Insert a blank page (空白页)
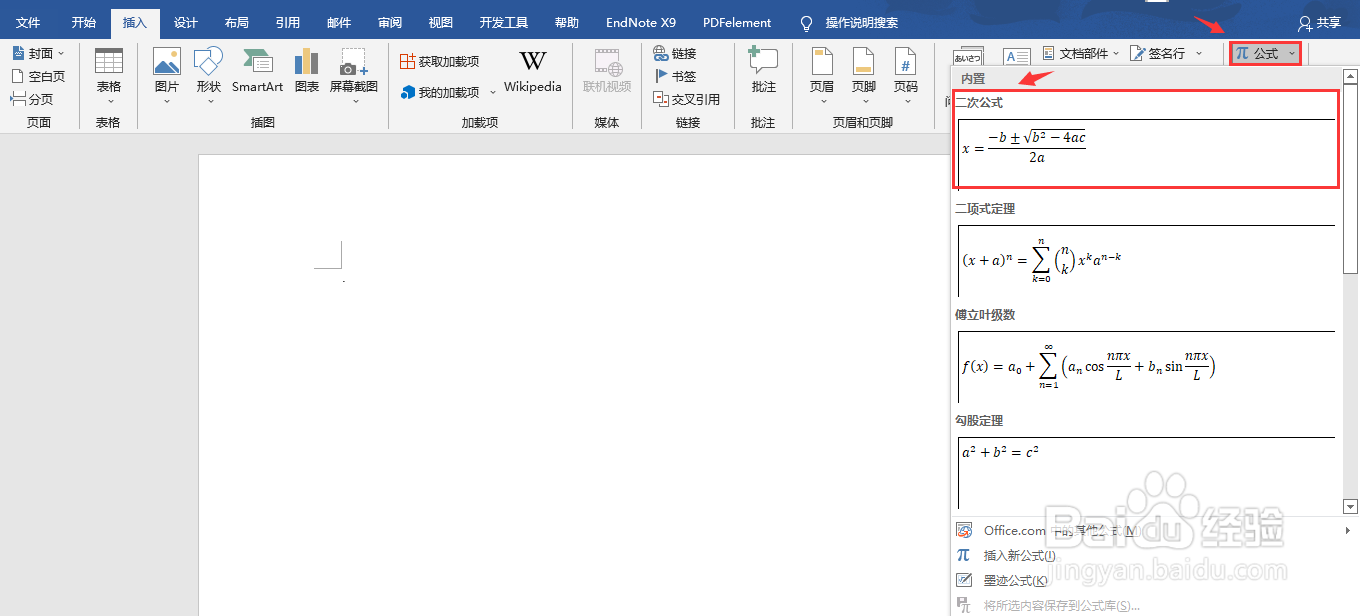 38,76
